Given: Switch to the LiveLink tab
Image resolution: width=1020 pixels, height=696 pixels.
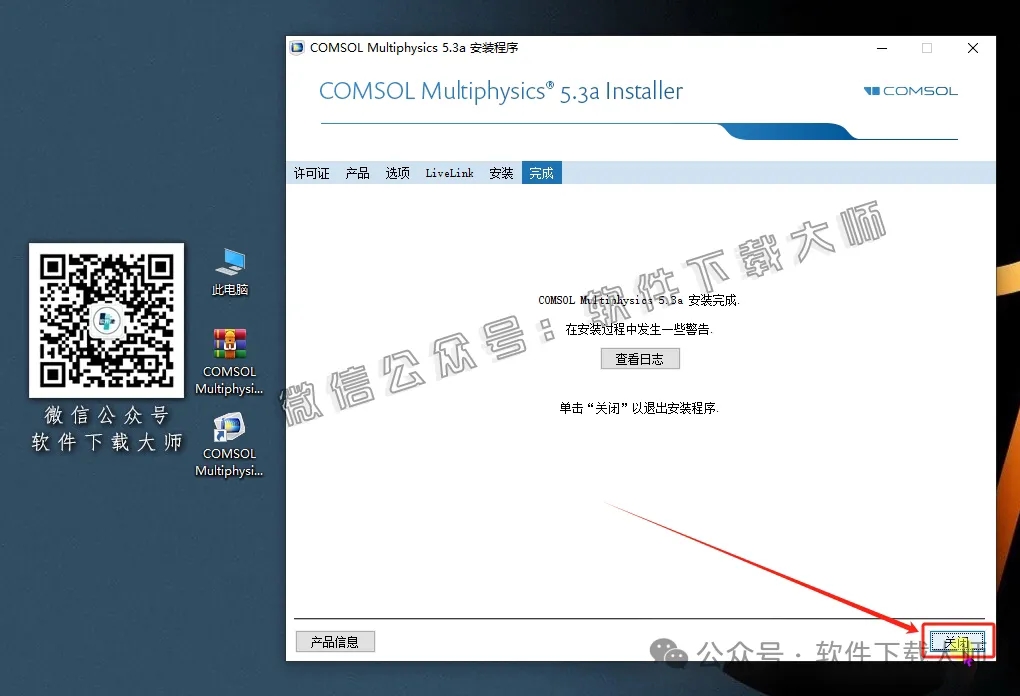Looking at the screenshot, I should (x=448, y=172).
